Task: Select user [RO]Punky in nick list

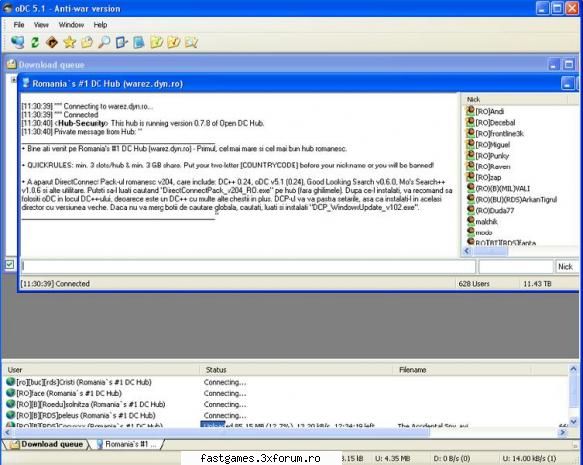Action: pyautogui.click(x=492, y=156)
